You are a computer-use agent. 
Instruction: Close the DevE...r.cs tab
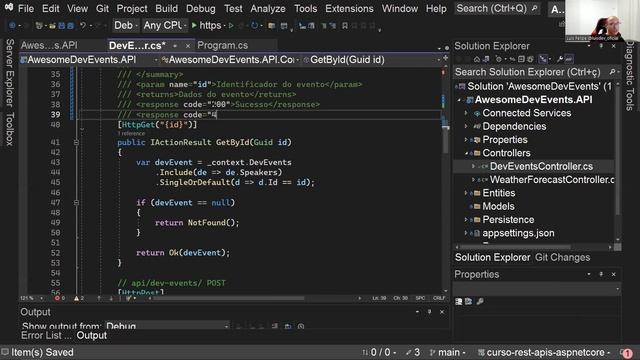[188, 46]
